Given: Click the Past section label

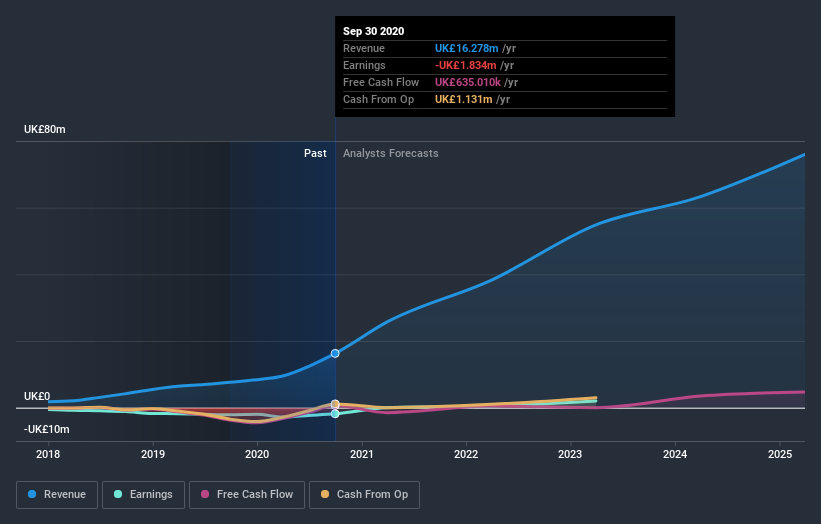Looking at the screenshot, I should (315, 153).
